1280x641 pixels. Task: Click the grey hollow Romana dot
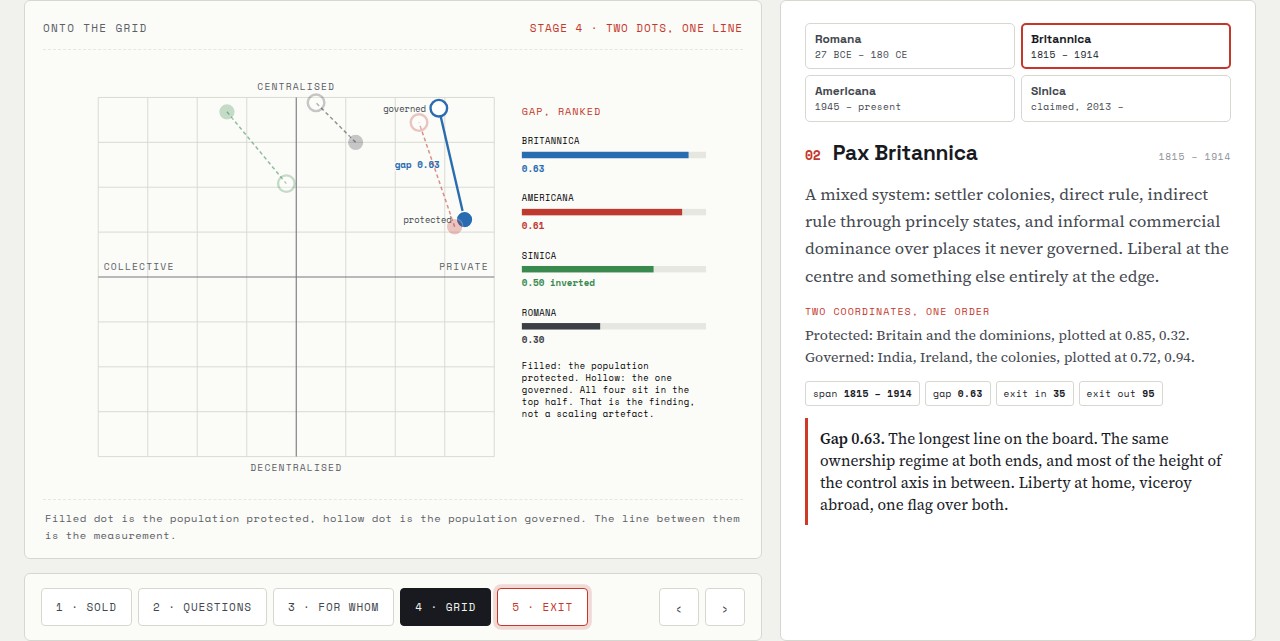316,102
